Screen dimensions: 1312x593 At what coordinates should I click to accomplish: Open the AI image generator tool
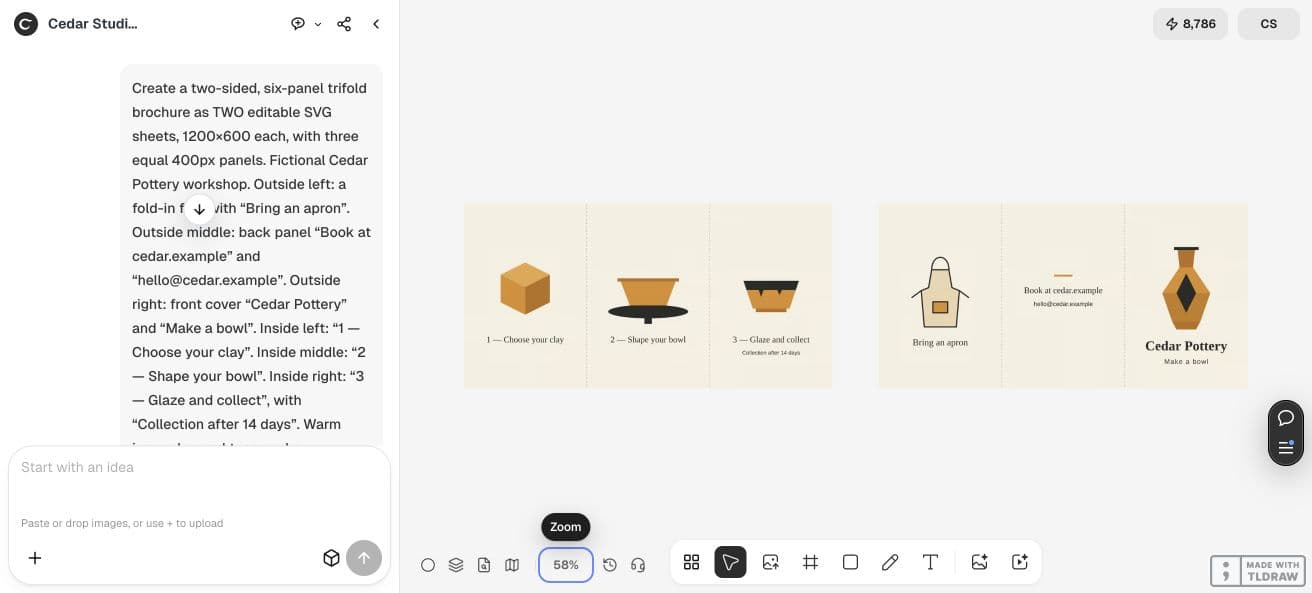pyautogui.click(x=979, y=562)
